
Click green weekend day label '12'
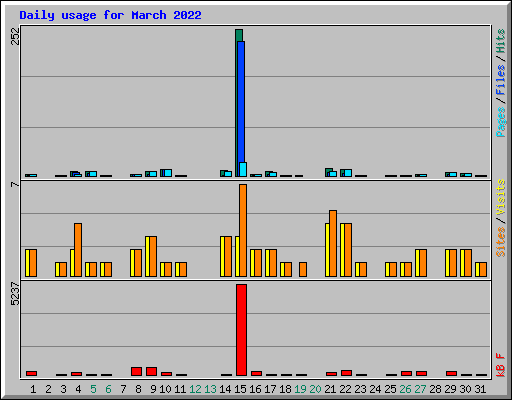195,389
